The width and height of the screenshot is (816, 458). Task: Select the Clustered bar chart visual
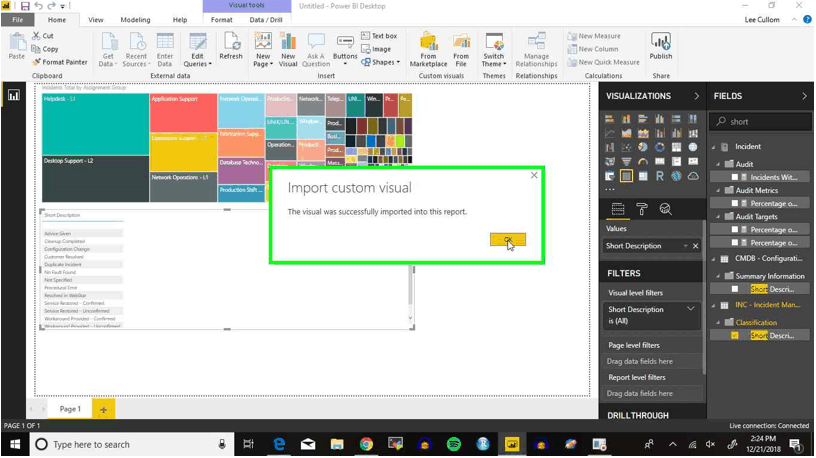(x=643, y=119)
